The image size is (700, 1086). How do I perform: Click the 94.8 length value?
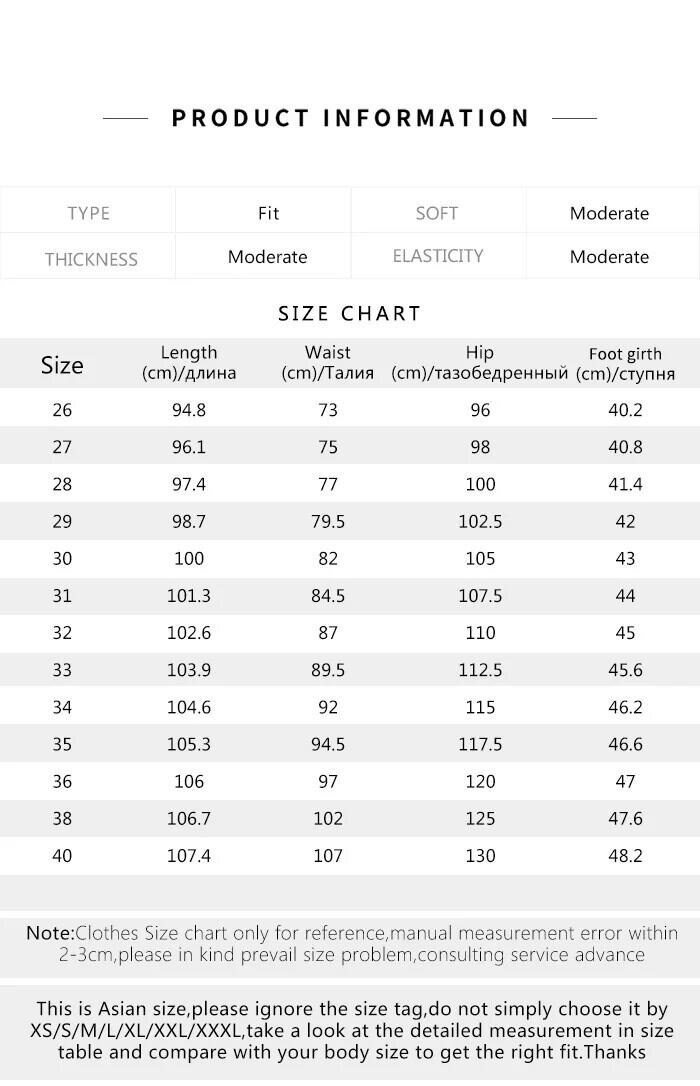pyautogui.click(x=189, y=410)
